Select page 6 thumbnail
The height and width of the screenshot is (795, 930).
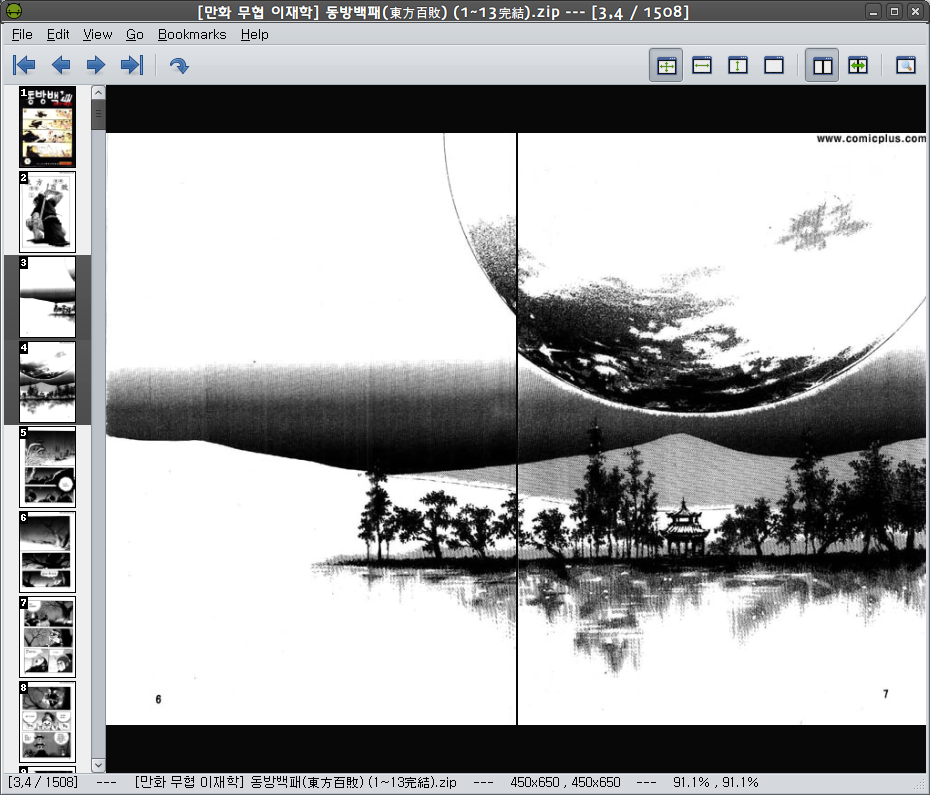pyautogui.click(x=47, y=551)
